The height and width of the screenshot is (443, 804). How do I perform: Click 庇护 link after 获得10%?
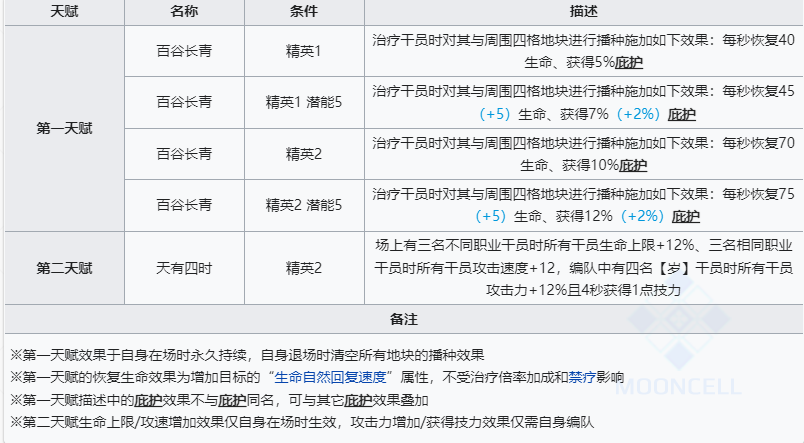633,165
